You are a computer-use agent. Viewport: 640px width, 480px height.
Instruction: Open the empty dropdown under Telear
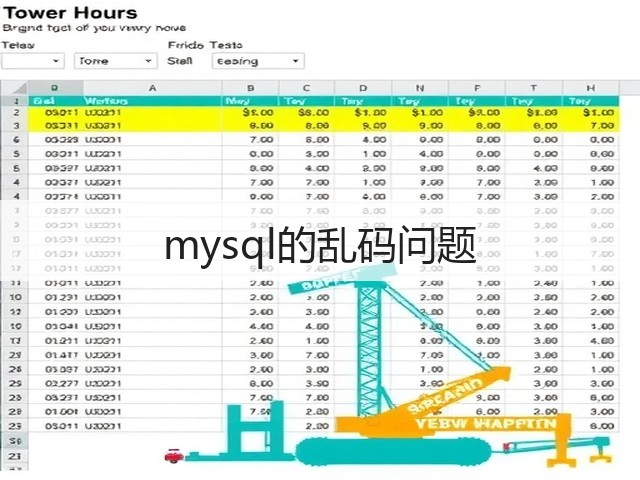pos(33,61)
